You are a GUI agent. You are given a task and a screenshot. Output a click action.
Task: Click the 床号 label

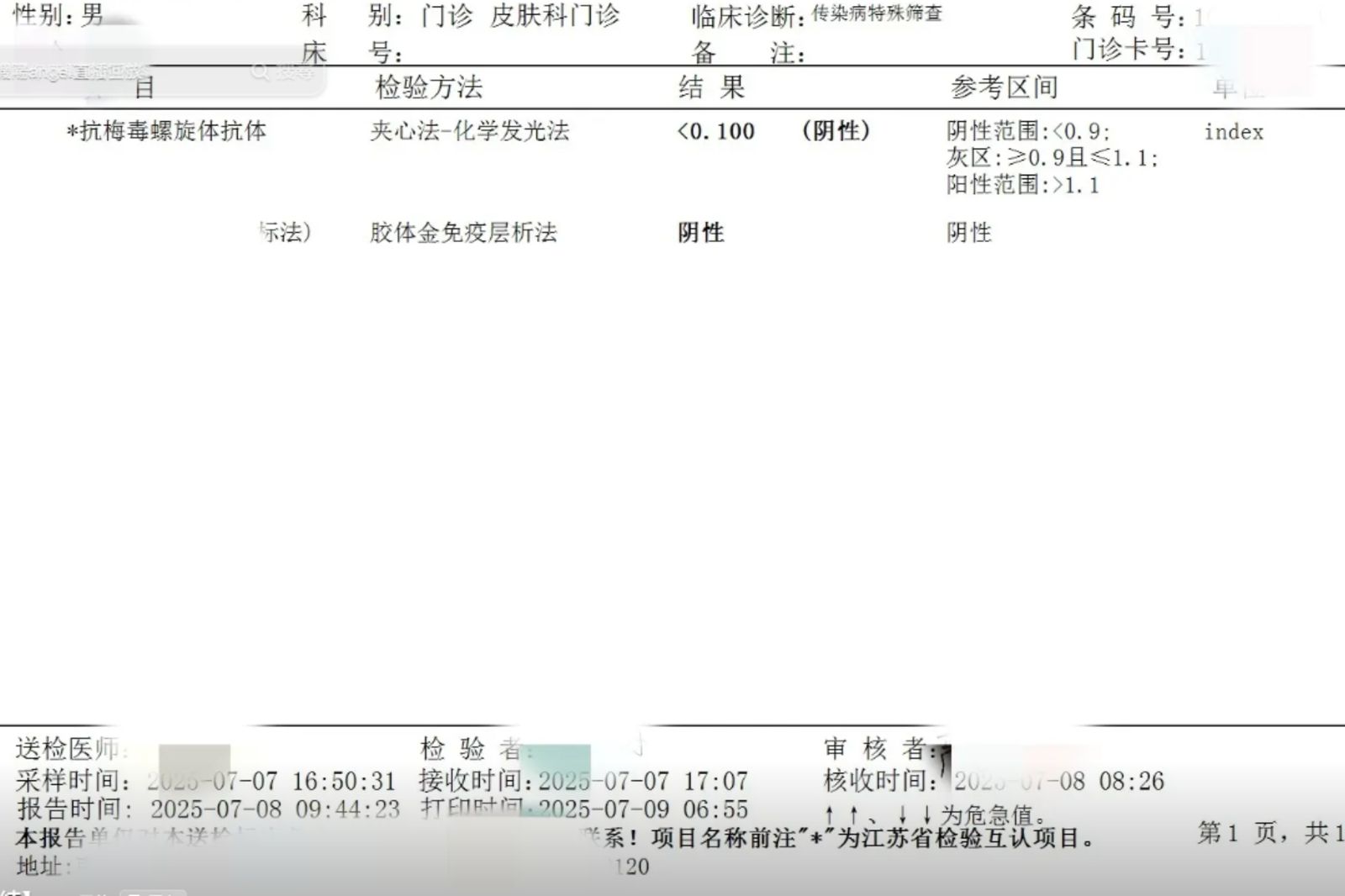(352, 52)
